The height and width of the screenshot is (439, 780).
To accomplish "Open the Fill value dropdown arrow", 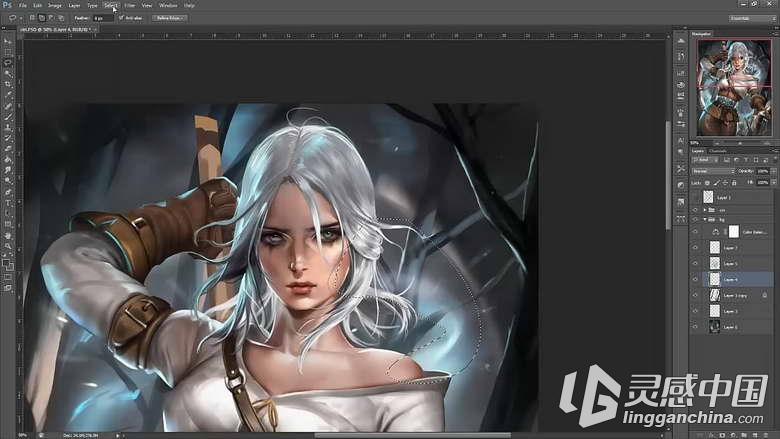I will click(773, 183).
